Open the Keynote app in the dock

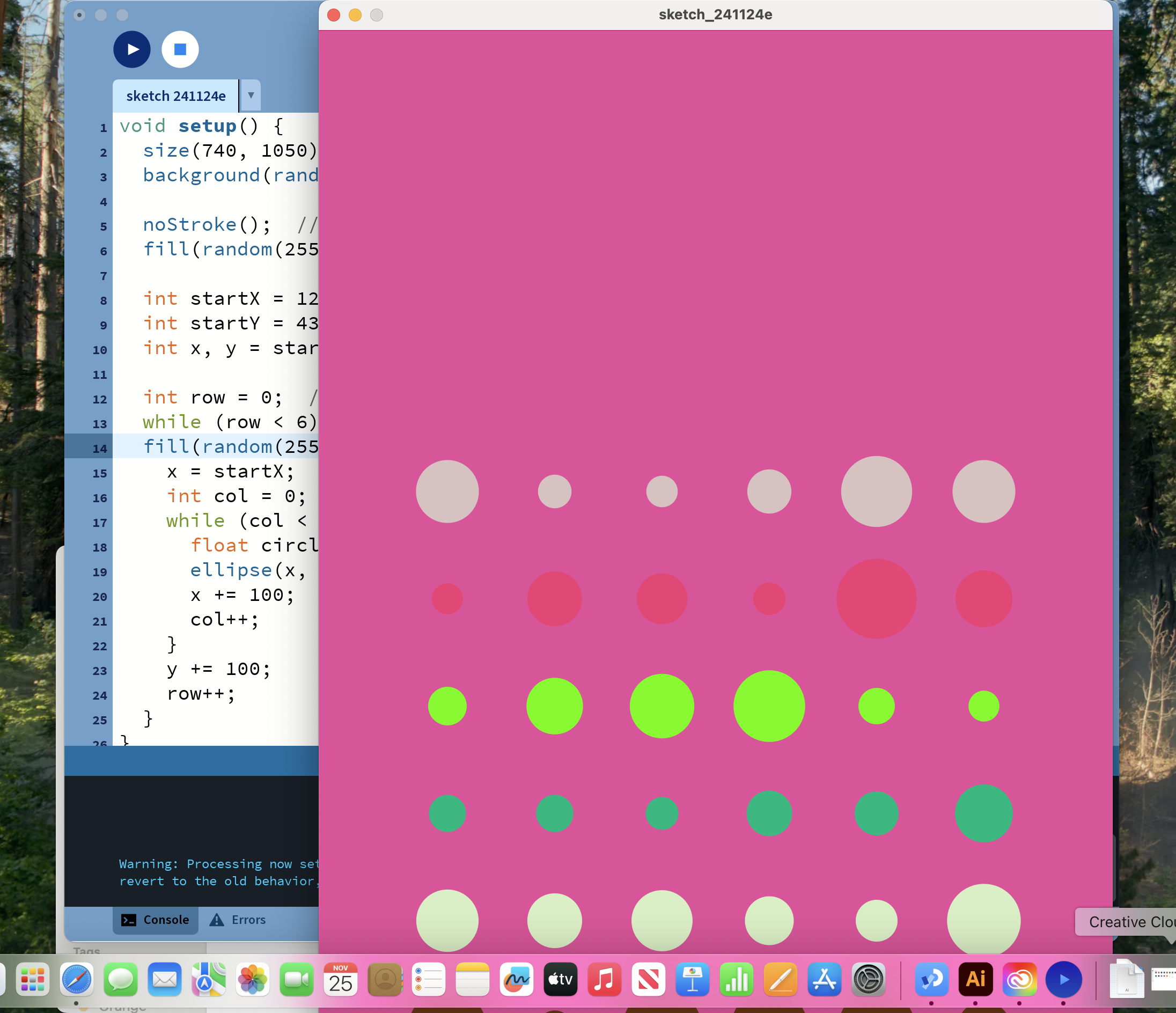(692, 979)
